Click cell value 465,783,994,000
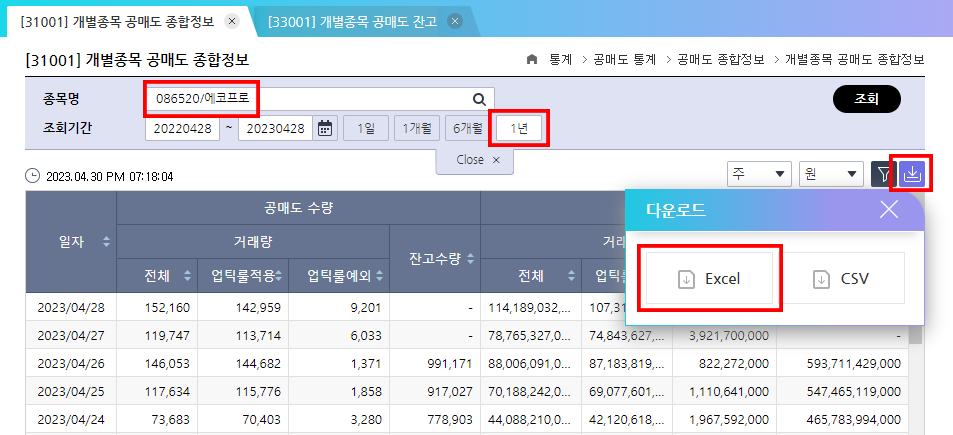 (x=853, y=419)
